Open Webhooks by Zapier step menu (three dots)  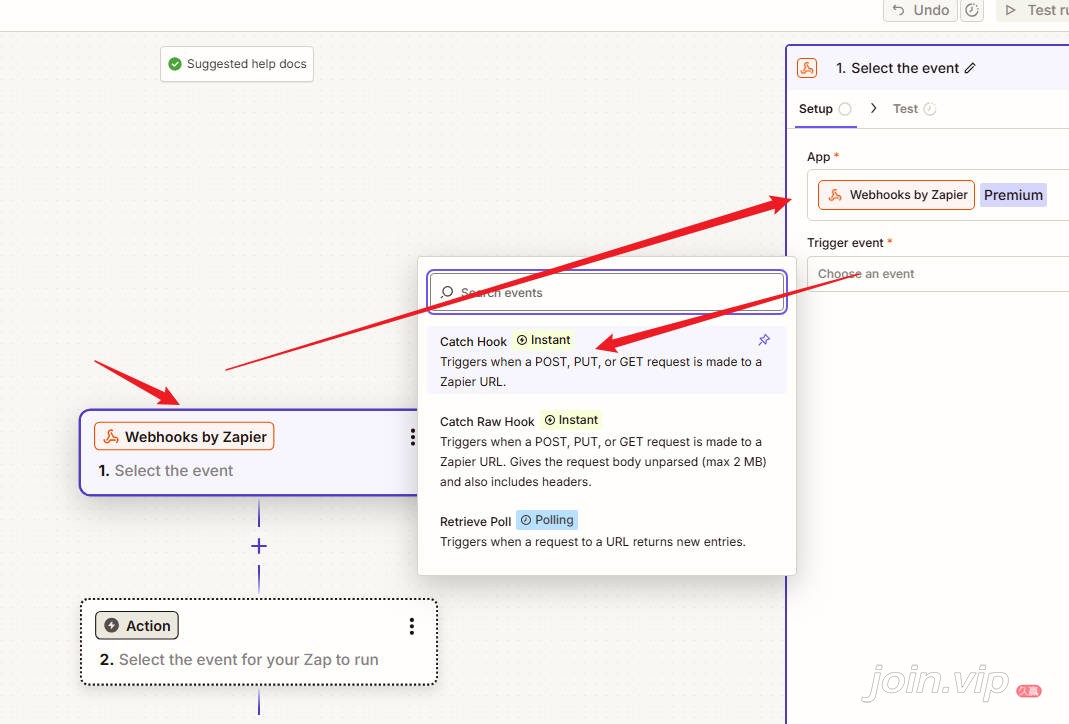tap(412, 438)
